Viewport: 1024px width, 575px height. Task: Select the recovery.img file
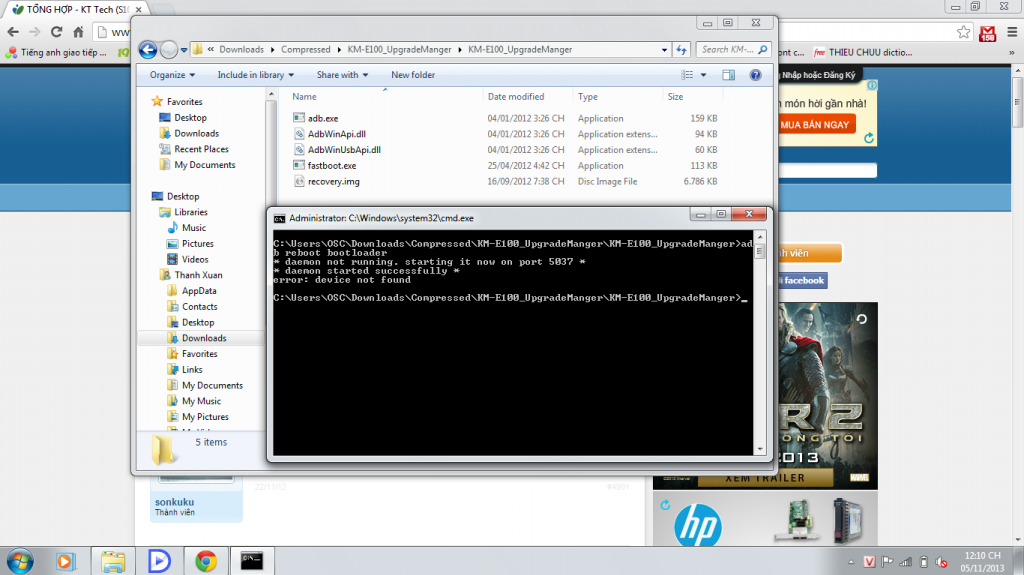point(333,182)
